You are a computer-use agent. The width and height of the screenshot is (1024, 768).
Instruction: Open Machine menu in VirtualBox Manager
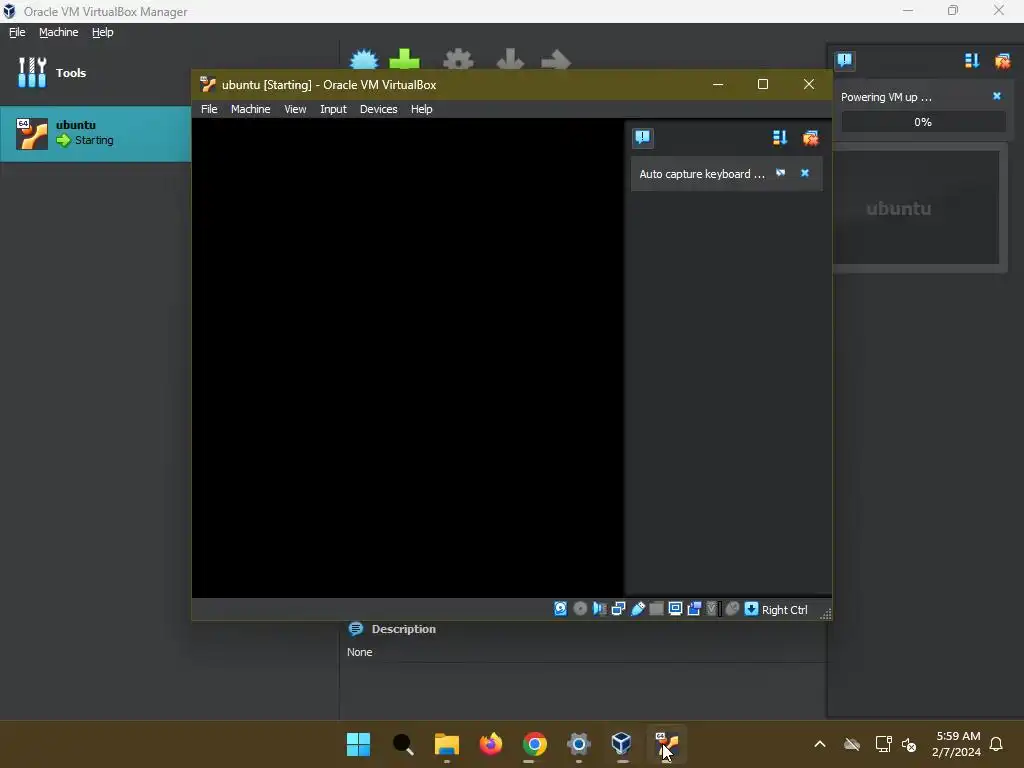tap(58, 32)
